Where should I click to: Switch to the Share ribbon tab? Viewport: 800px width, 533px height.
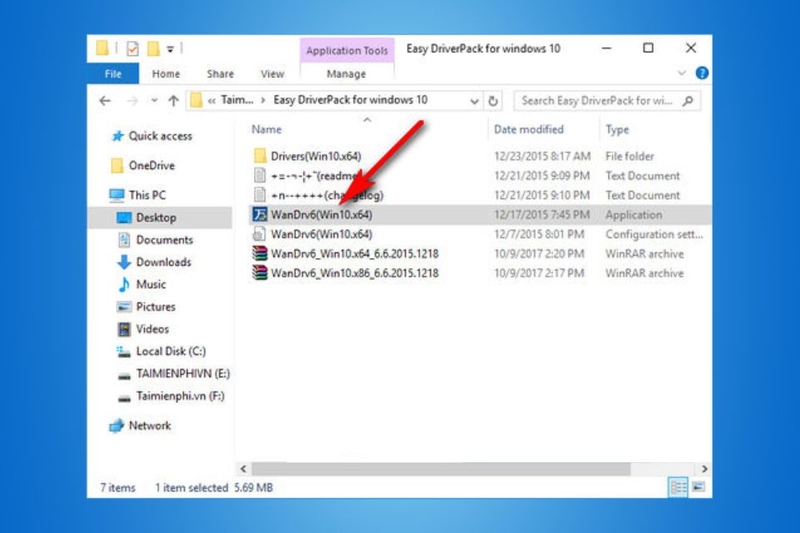[x=220, y=74]
